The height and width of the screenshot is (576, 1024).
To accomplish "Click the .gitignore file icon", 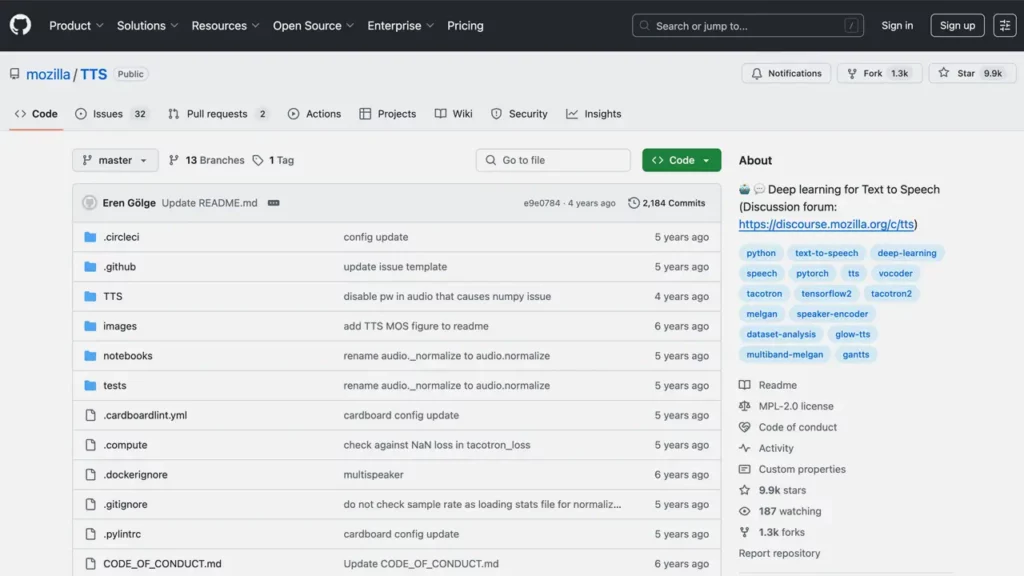I will click(x=90, y=504).
